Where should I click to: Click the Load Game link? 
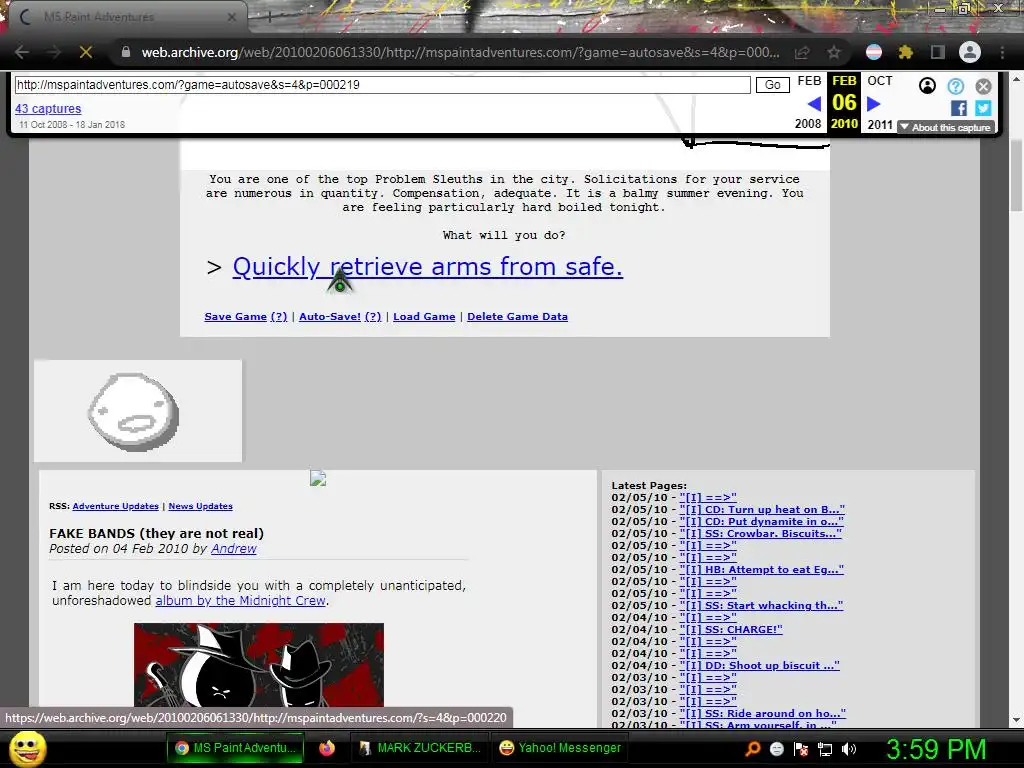click(x=424, y=317)
